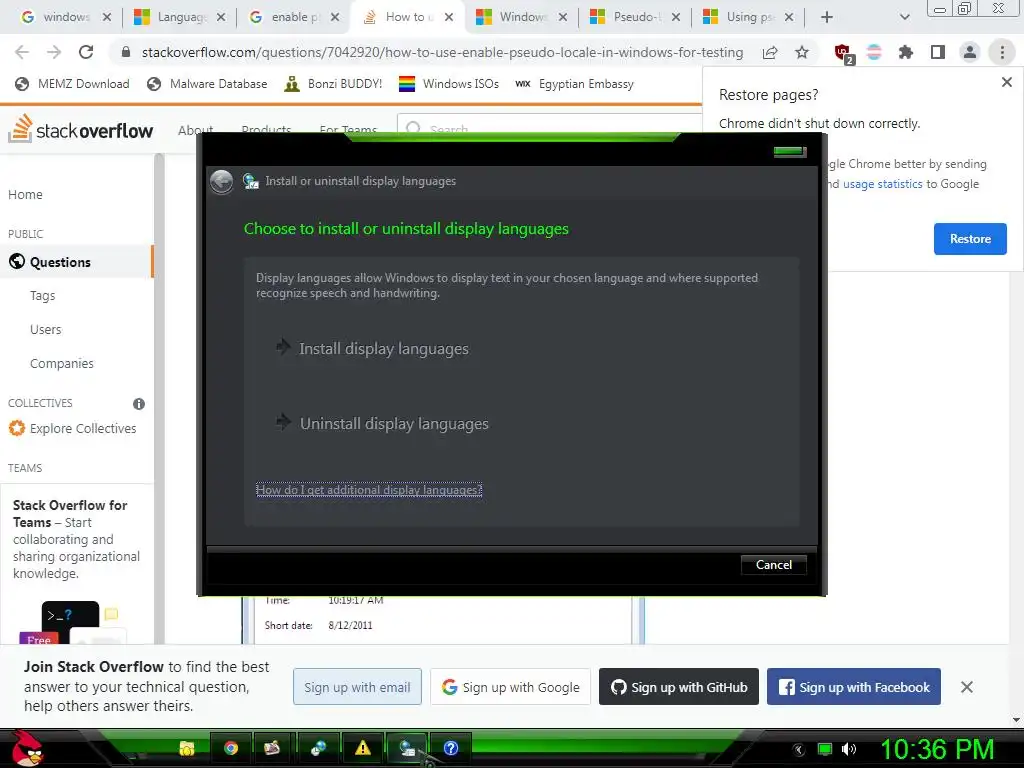The image size is (1024, 768).
Task: Open Windows ISOs bookmark
Action: click(449, 84)
